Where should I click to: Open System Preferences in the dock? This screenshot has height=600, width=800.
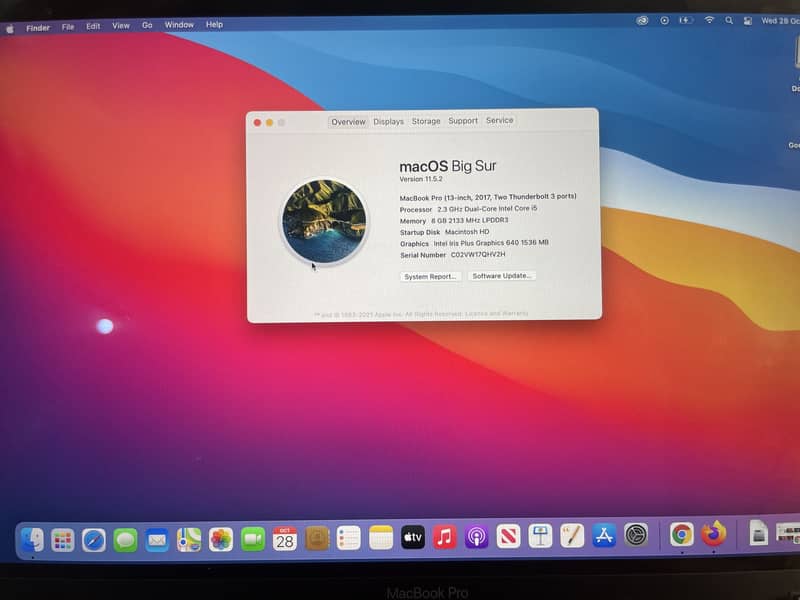coord(636,535)
